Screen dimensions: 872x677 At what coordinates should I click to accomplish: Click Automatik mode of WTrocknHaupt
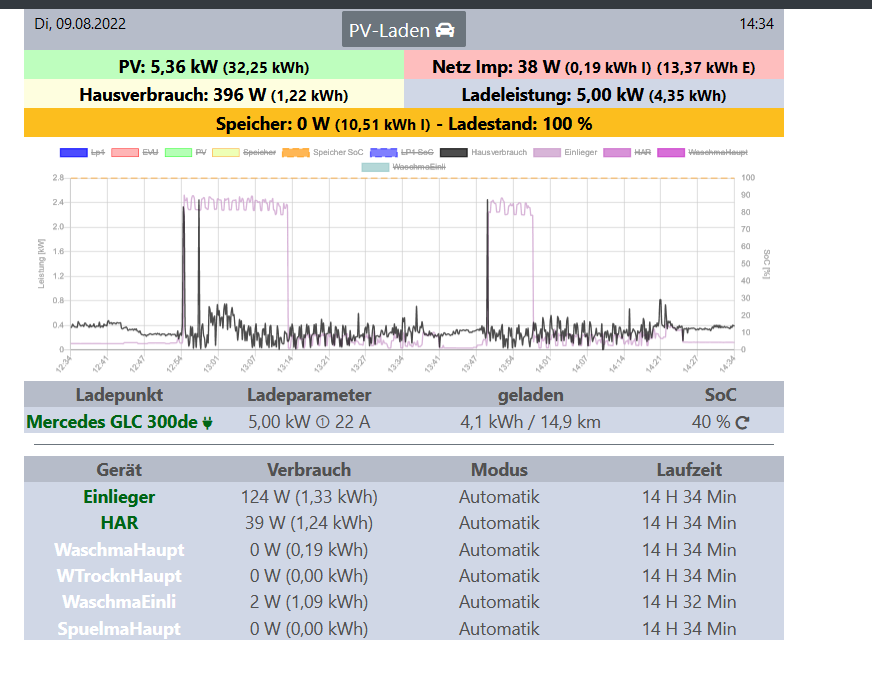coord(499,576)
